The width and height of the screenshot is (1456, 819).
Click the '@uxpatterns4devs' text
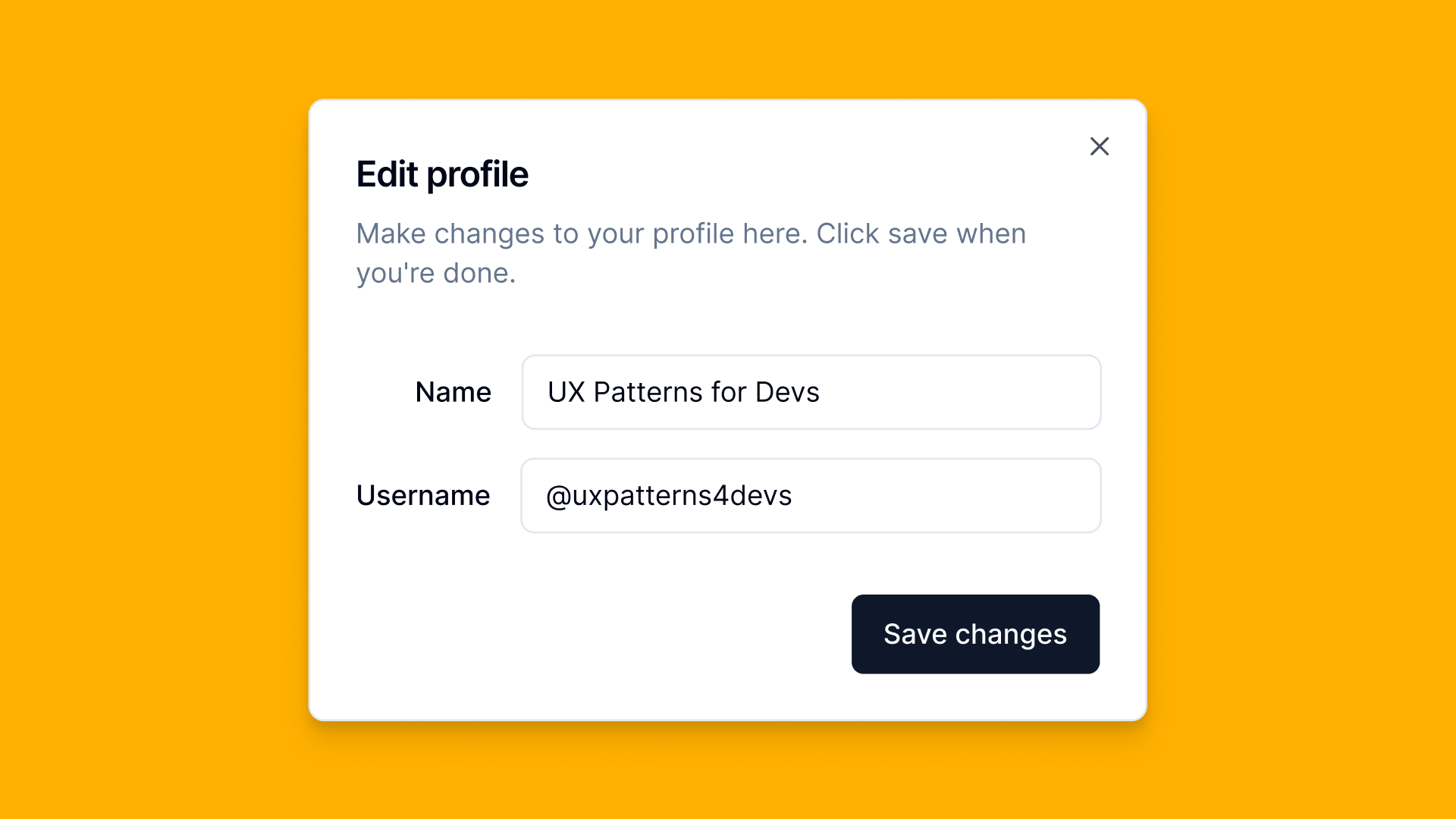[669, 495]
